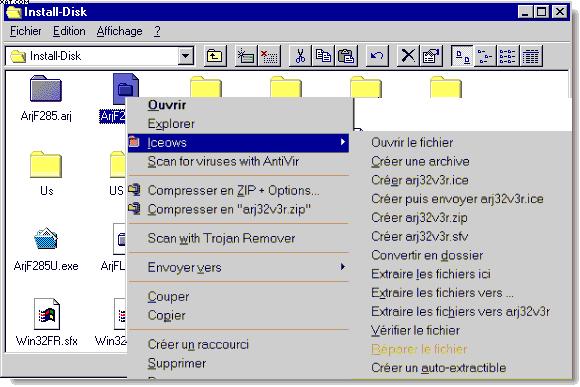Image resolution: width=580 pixels, height=387 pixels.
Task: Select the Us folder icon
Action: (x=46, y=165)
